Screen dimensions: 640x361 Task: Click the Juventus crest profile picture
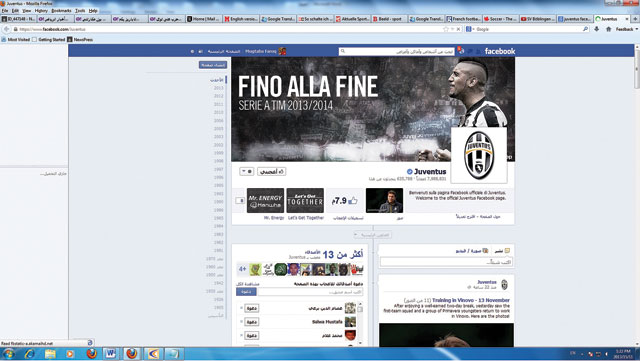tap(479, 155)
